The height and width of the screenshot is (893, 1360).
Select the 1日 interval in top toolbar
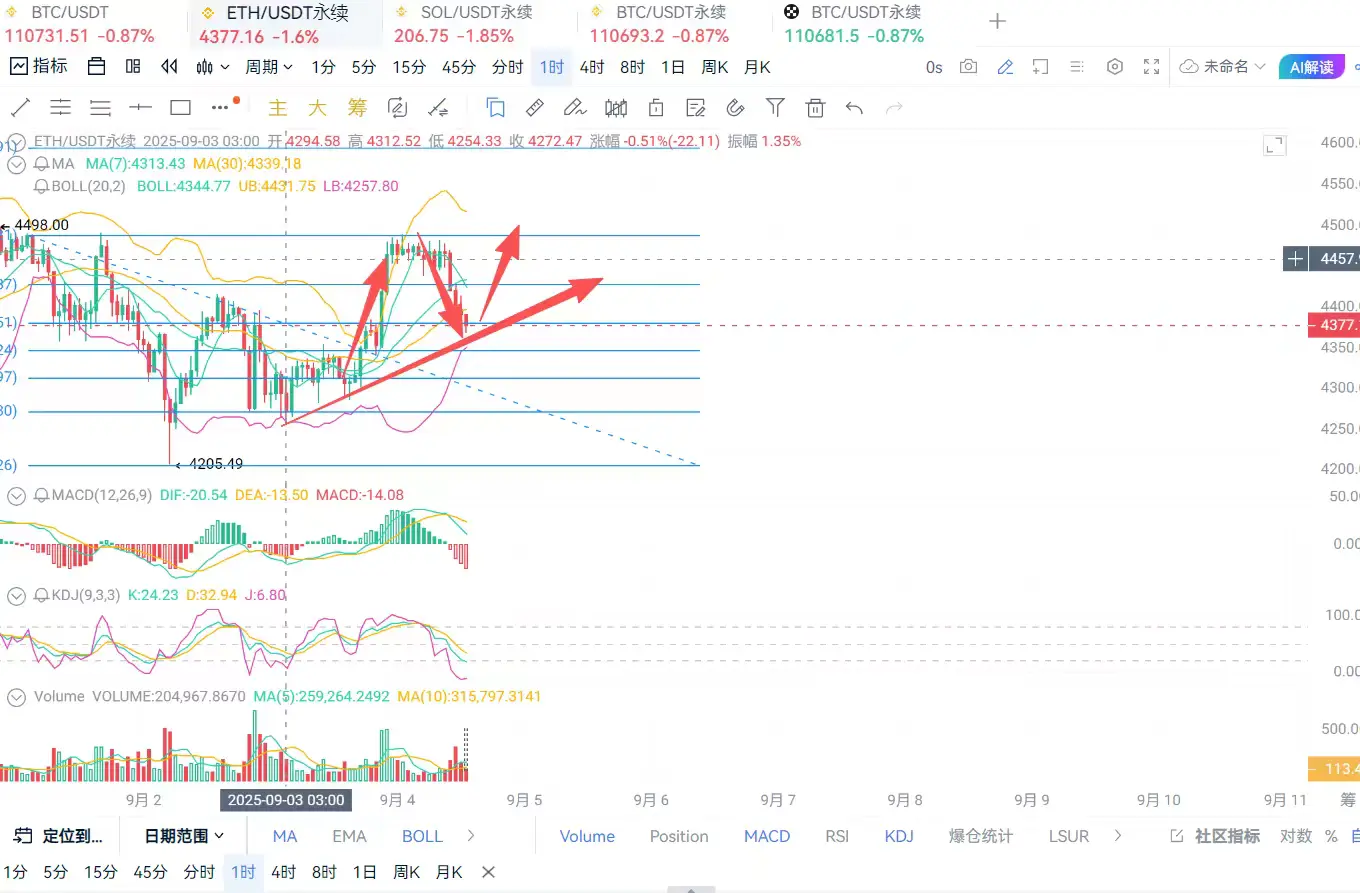(x=673, y=67)
